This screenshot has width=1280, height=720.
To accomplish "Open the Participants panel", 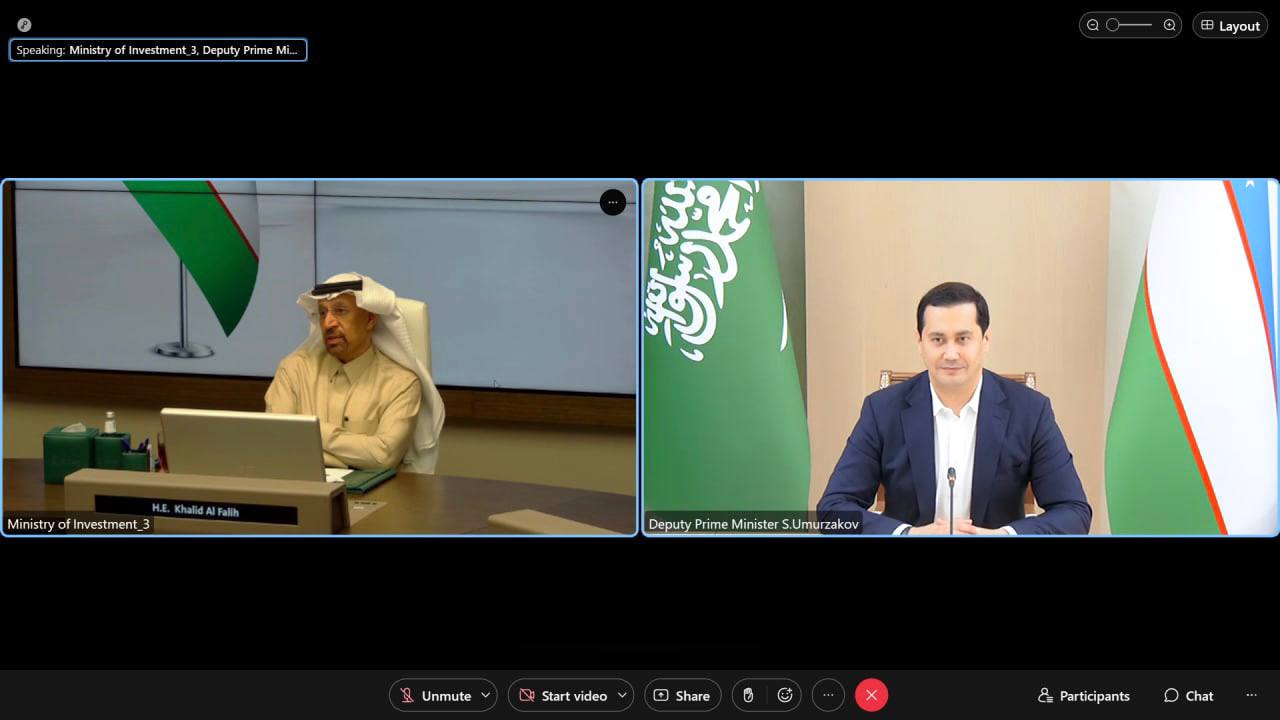I will [1084, 695].
